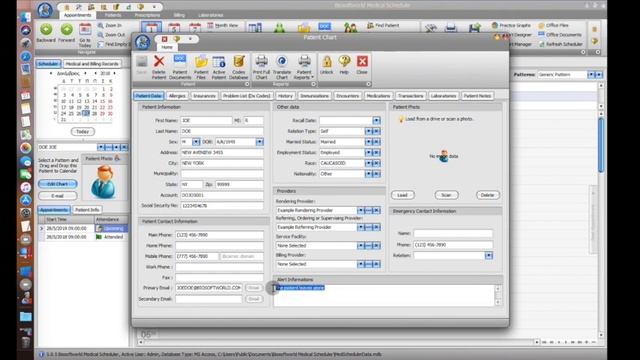Click into the Address field
Image resolution: width=640 pixels, height=360 pixels.
[222, 152]
